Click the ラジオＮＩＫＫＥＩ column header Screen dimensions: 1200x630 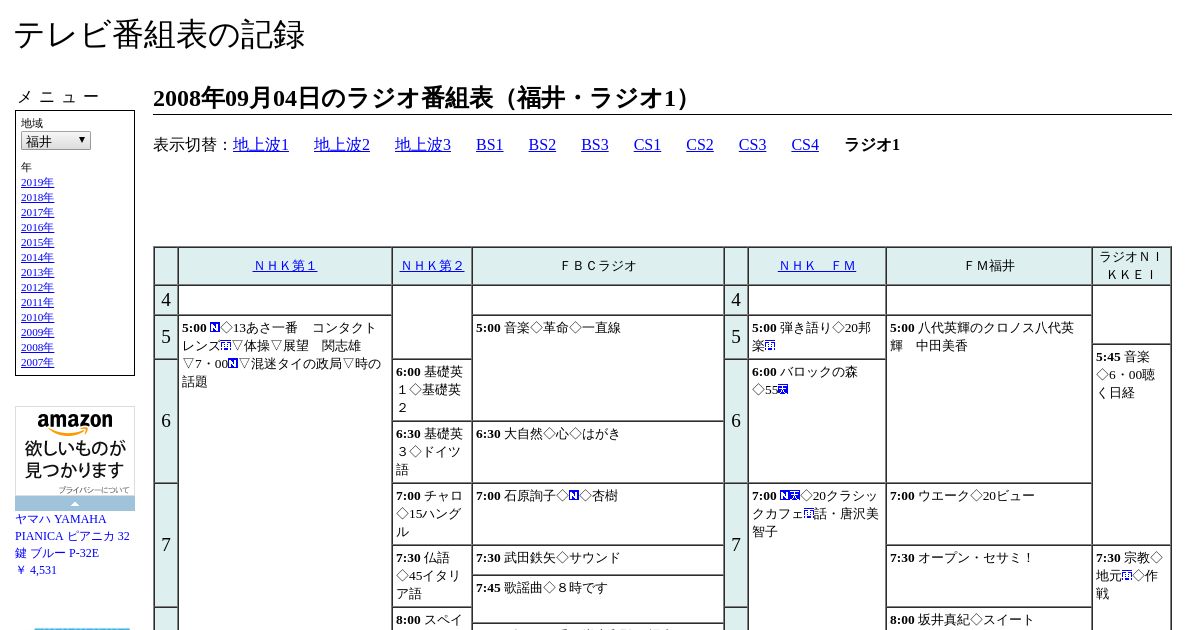pyautogui.click(x=1131, y=266)
